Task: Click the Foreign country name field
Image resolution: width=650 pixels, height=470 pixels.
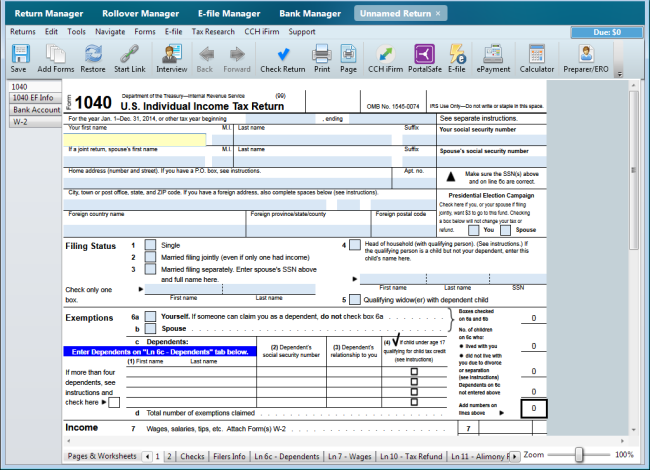Action: [154, 230]
